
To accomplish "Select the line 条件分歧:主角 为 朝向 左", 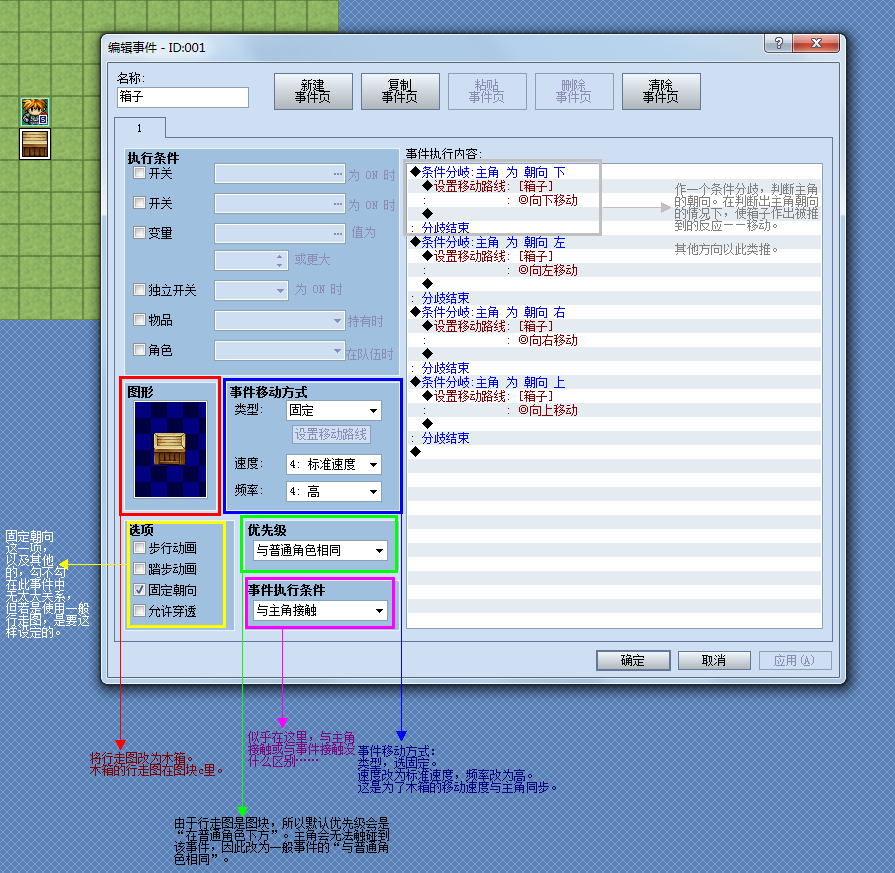I will (614, 242).
